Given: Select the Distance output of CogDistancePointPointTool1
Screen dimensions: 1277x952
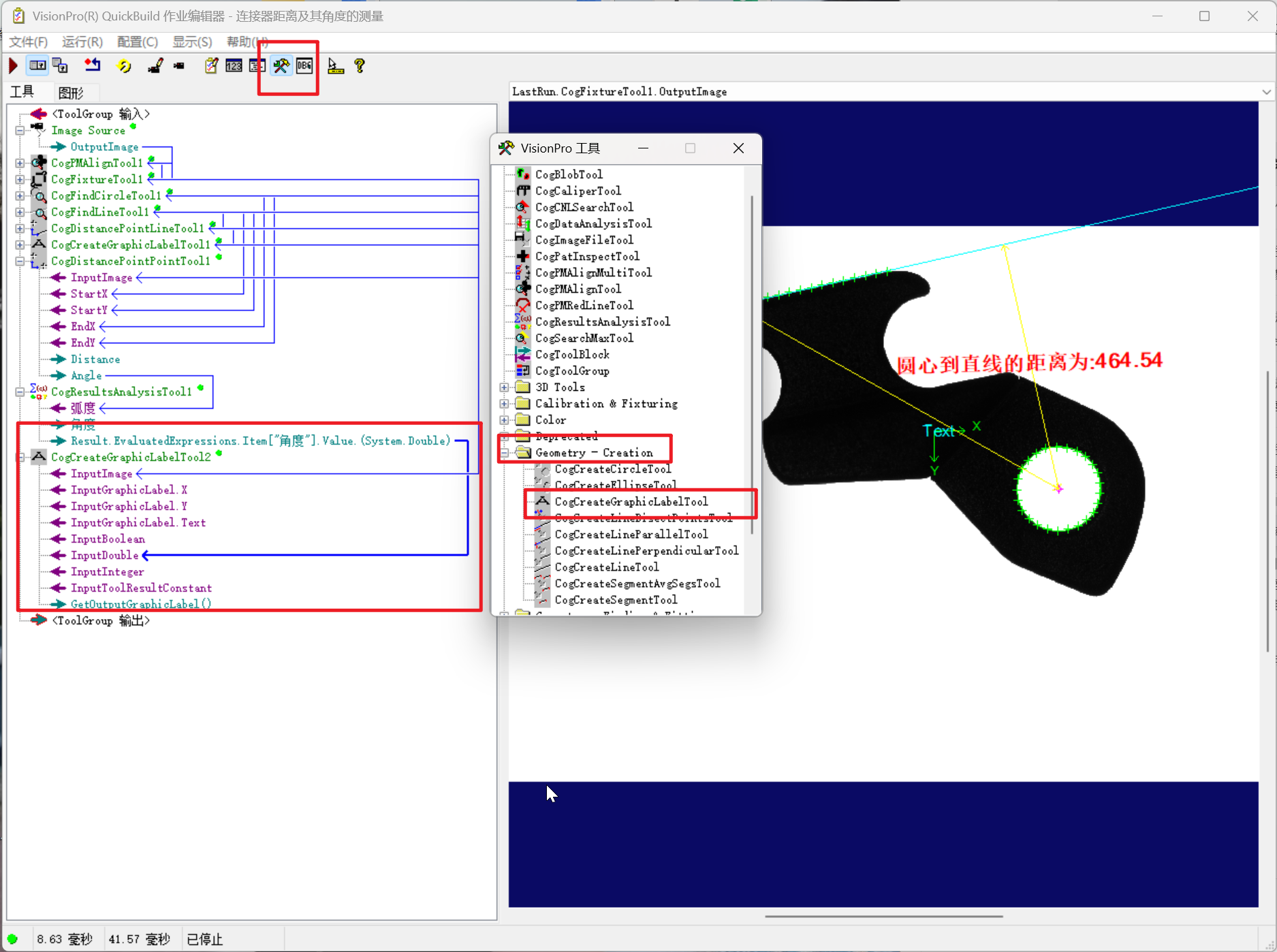Looking at the screenshot, I should (95, 360).
